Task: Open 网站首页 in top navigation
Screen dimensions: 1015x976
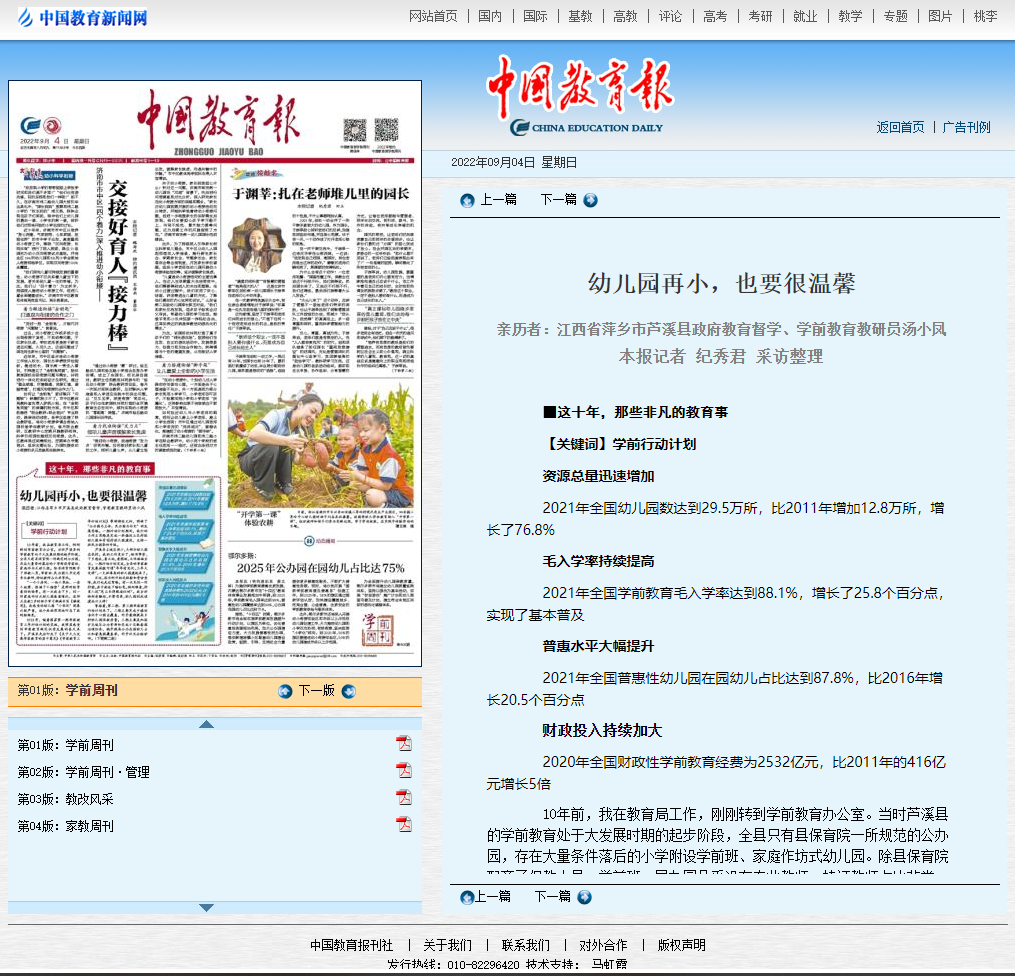Action: (433, 16)
